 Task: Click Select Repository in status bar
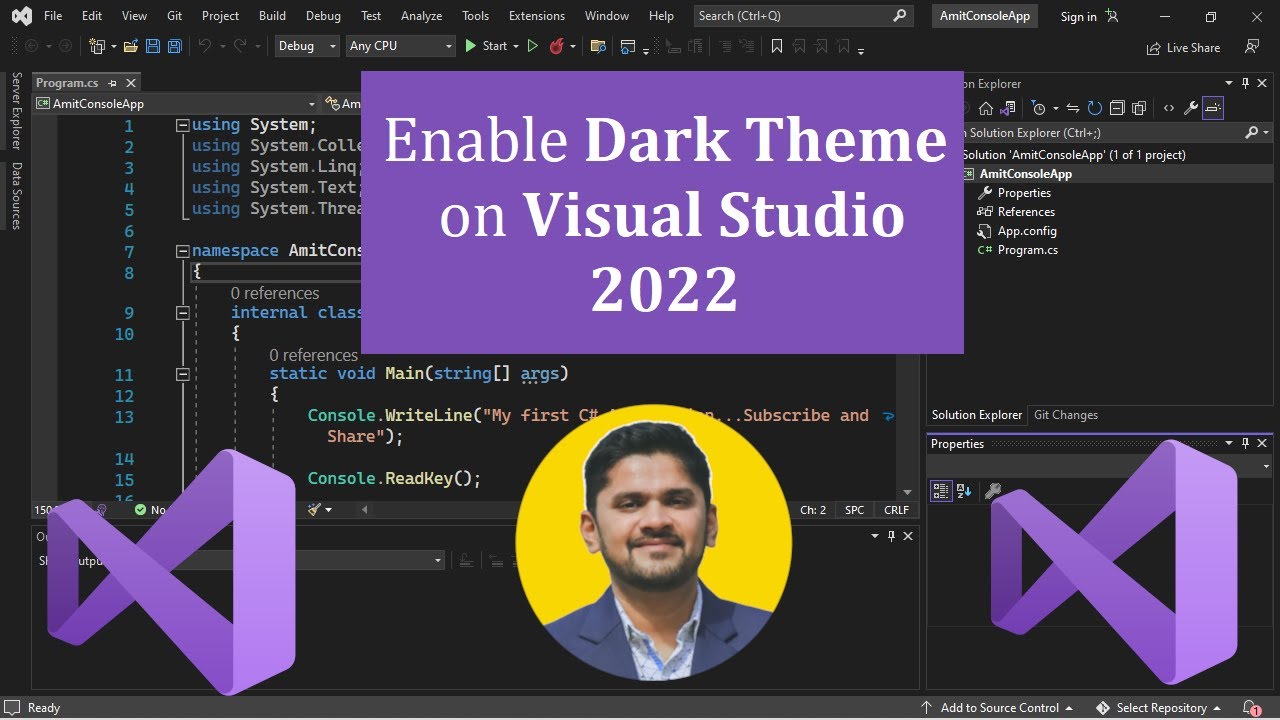click(x=1161, y=708)
